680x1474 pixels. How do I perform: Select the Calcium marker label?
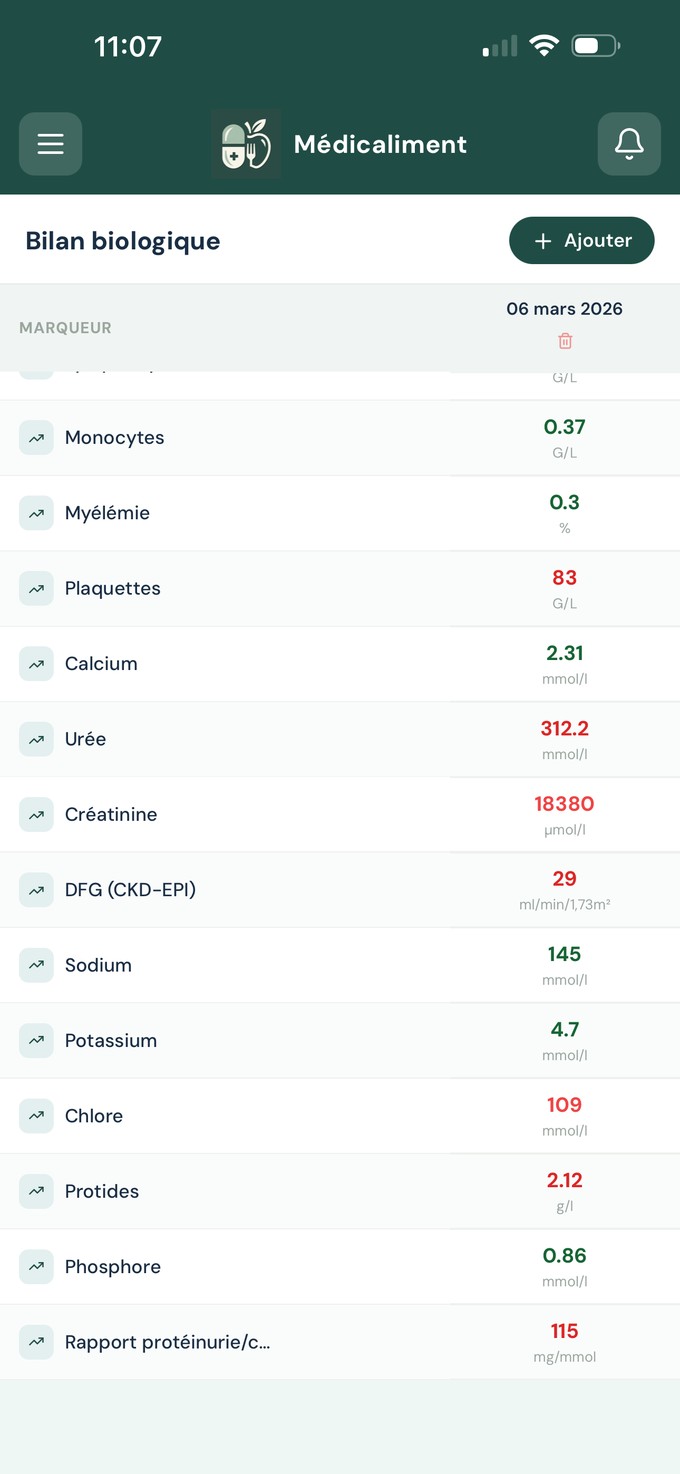pyautogui.click(x=101, y=664)
